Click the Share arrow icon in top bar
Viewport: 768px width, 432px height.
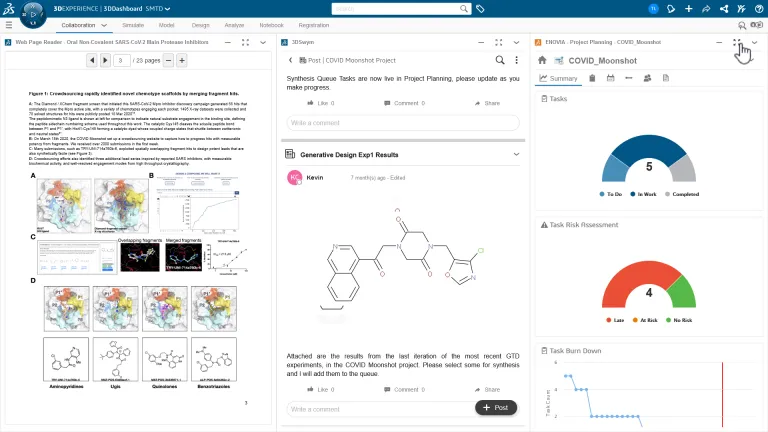point(706,9)
